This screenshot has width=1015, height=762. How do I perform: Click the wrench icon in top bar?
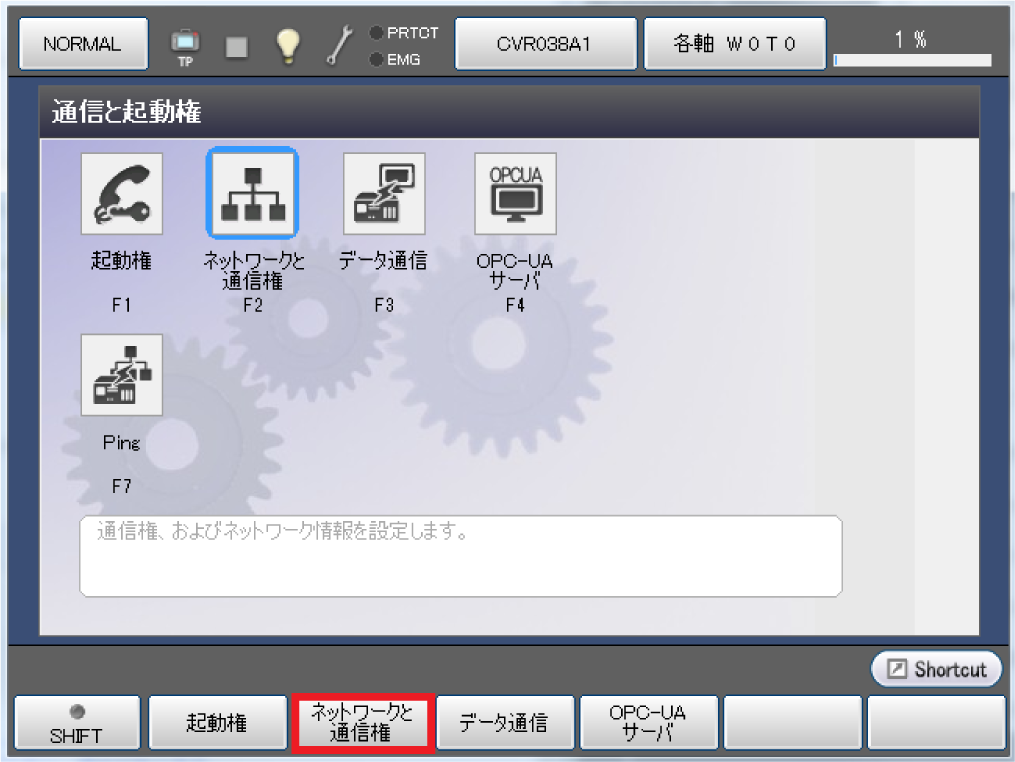(342, 45)
